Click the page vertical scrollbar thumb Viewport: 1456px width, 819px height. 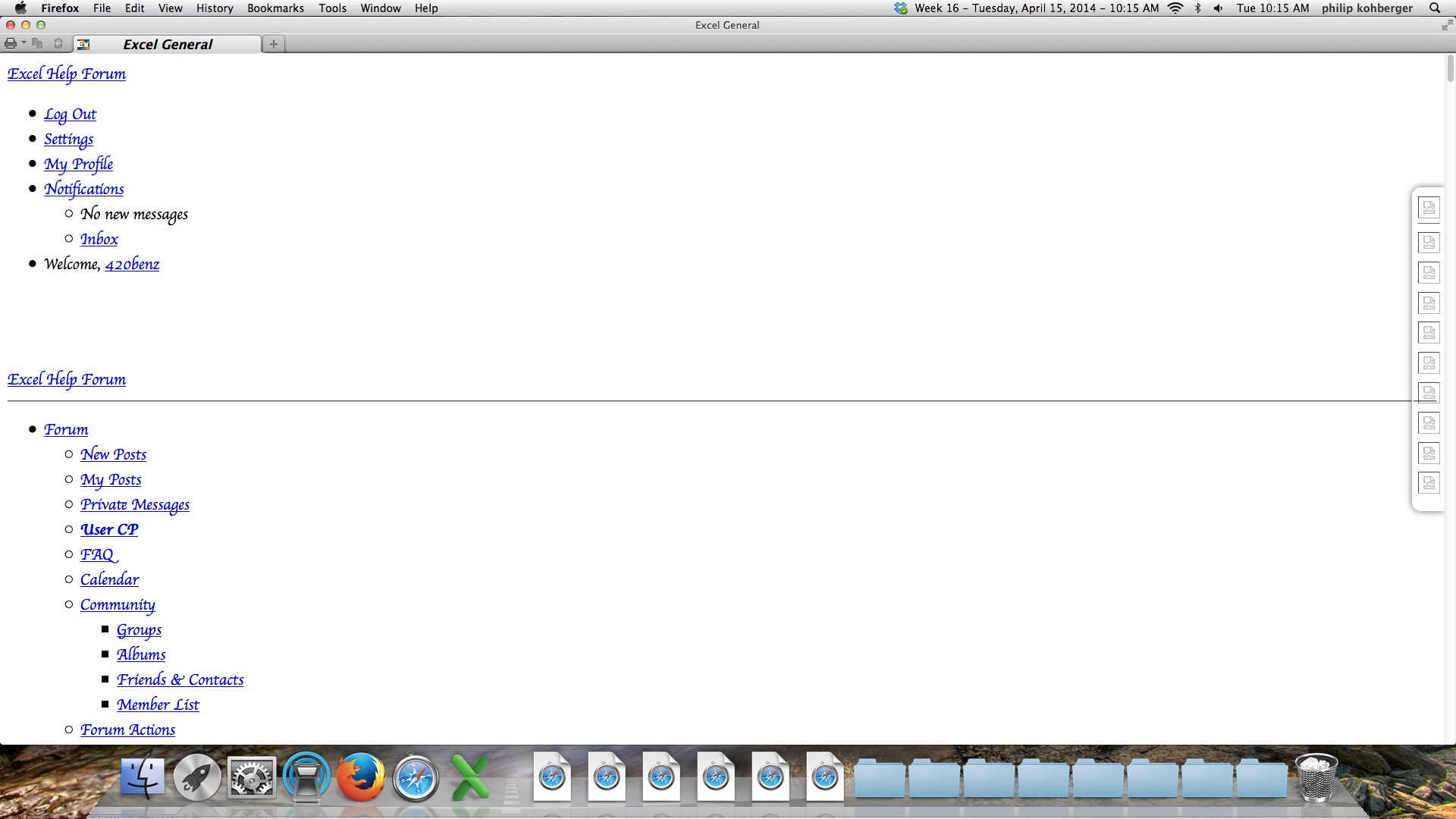[x=1450, y=68]
